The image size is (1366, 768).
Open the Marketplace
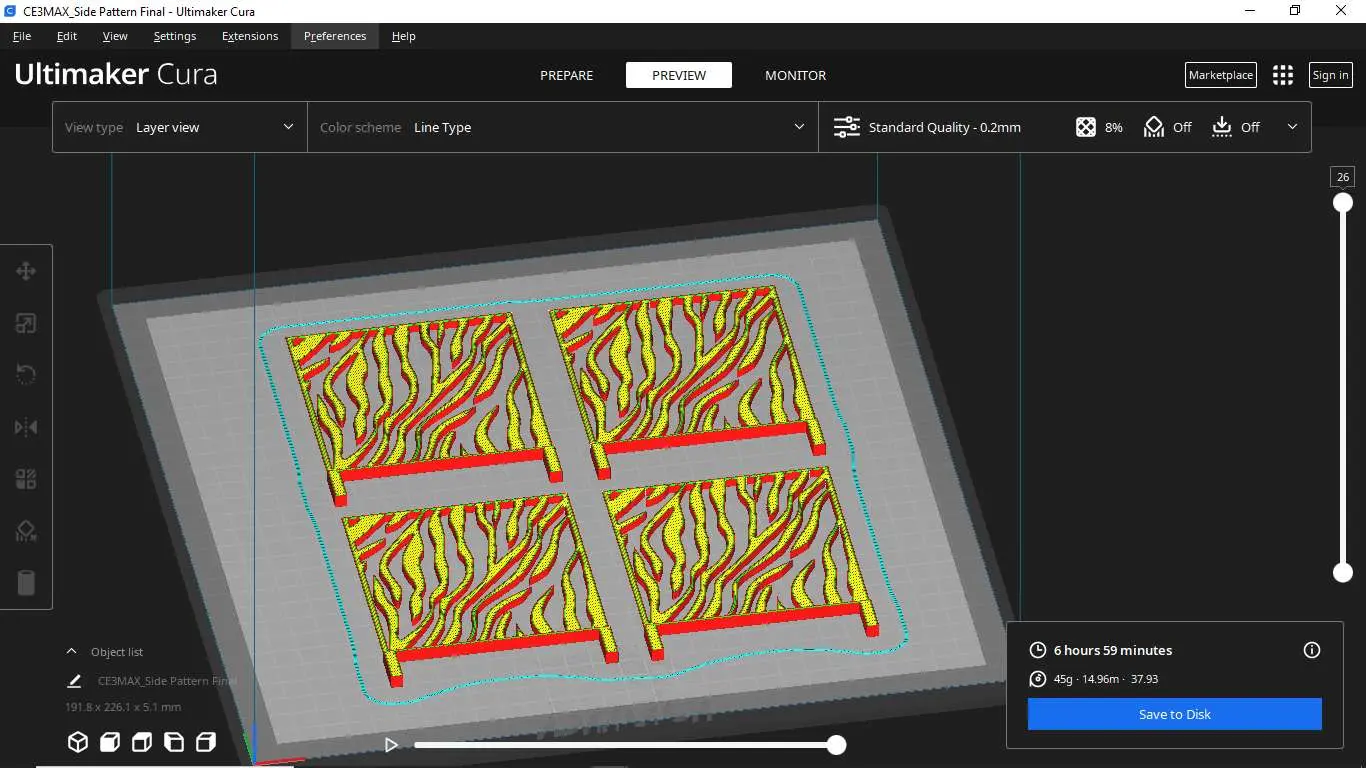point(1221,75)
